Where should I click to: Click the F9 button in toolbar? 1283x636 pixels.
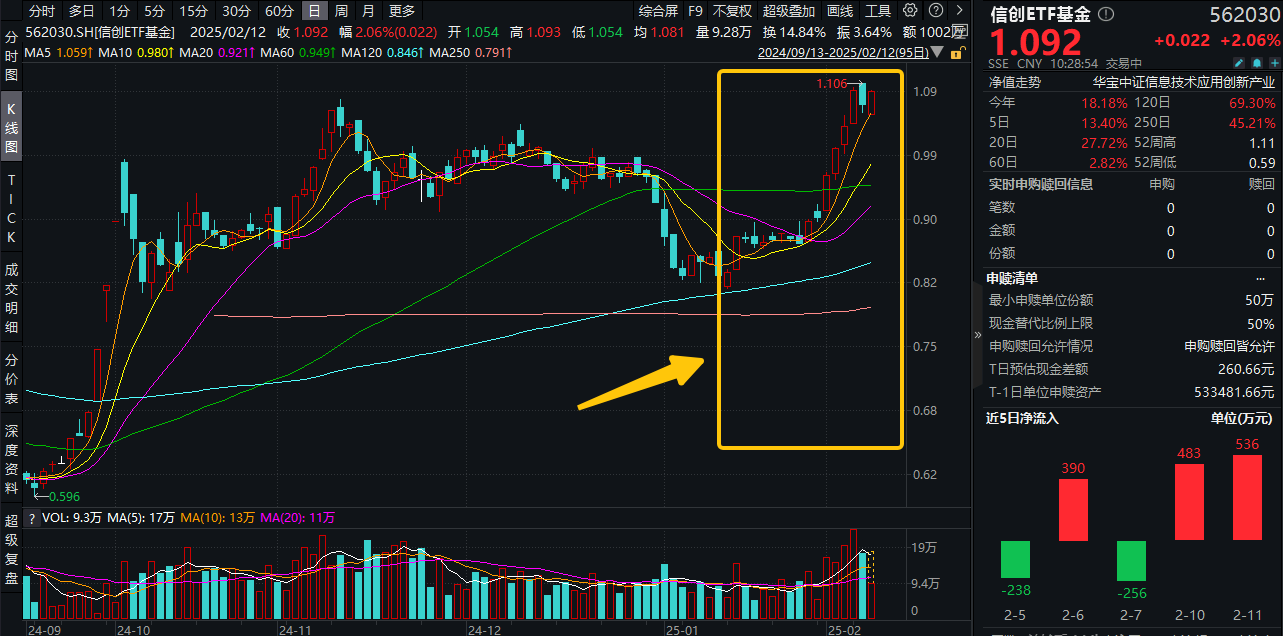(x=696, y=11)
